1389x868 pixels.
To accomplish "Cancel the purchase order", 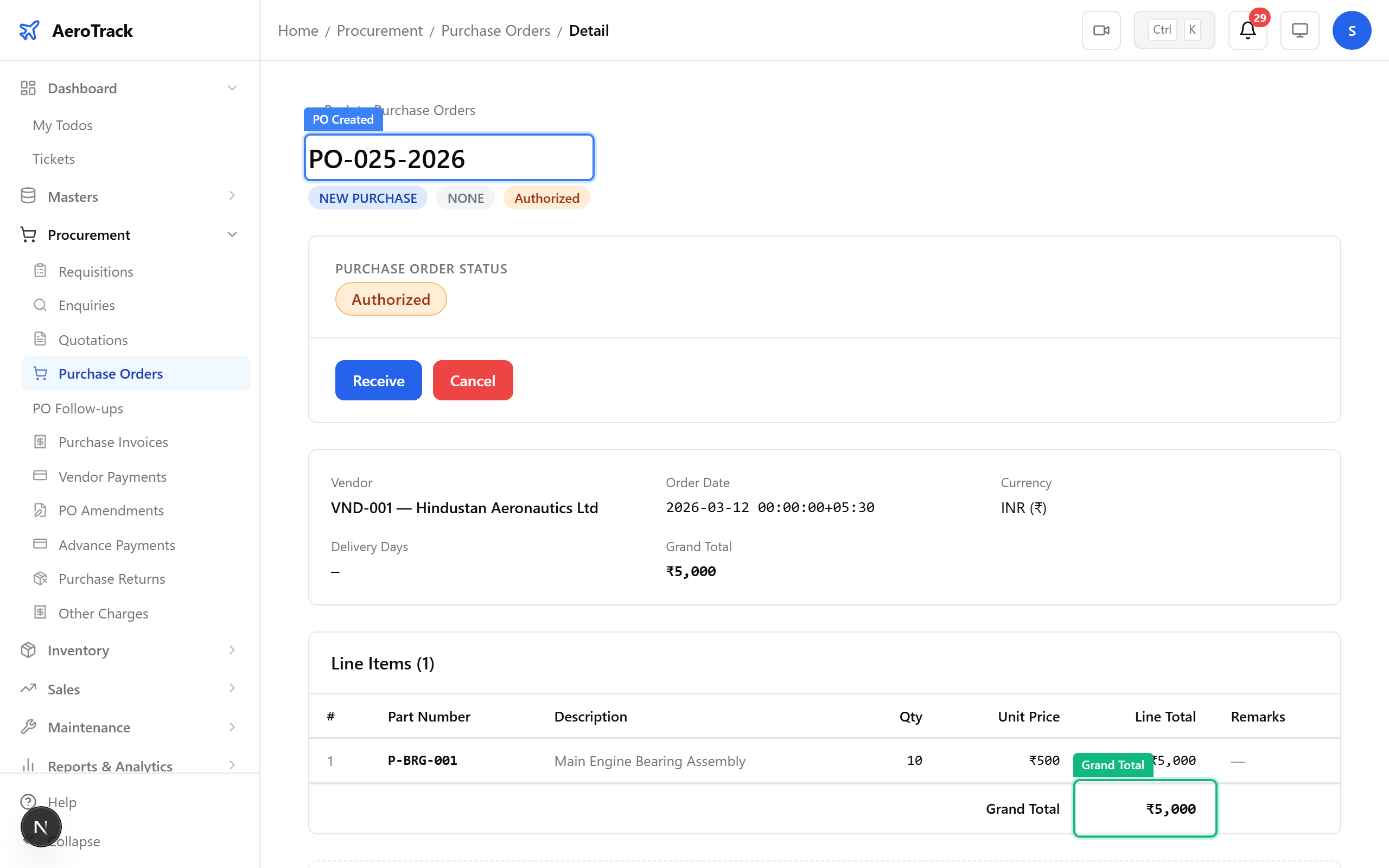I will coord(473,380).
